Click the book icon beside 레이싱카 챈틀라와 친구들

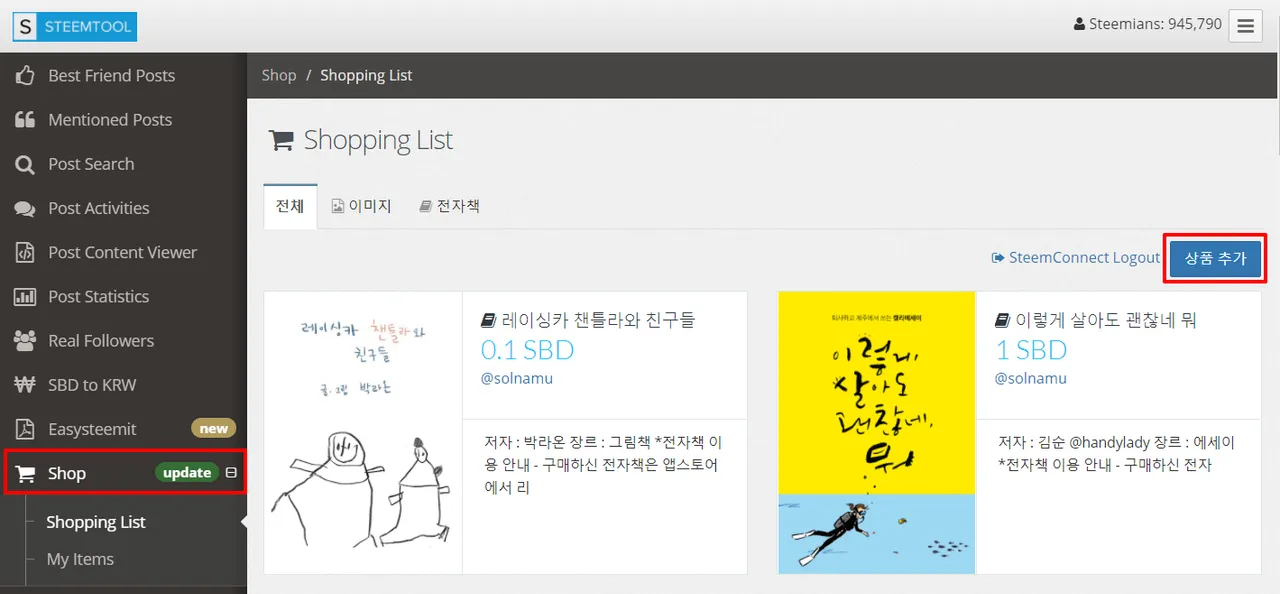[488, 321]
